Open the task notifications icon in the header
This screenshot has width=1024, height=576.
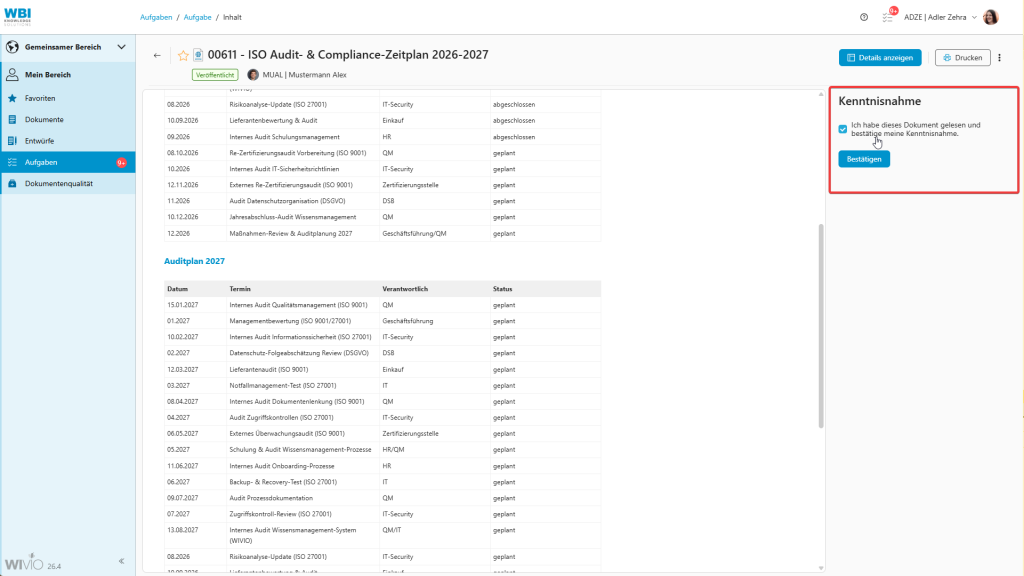pos(888,17)
